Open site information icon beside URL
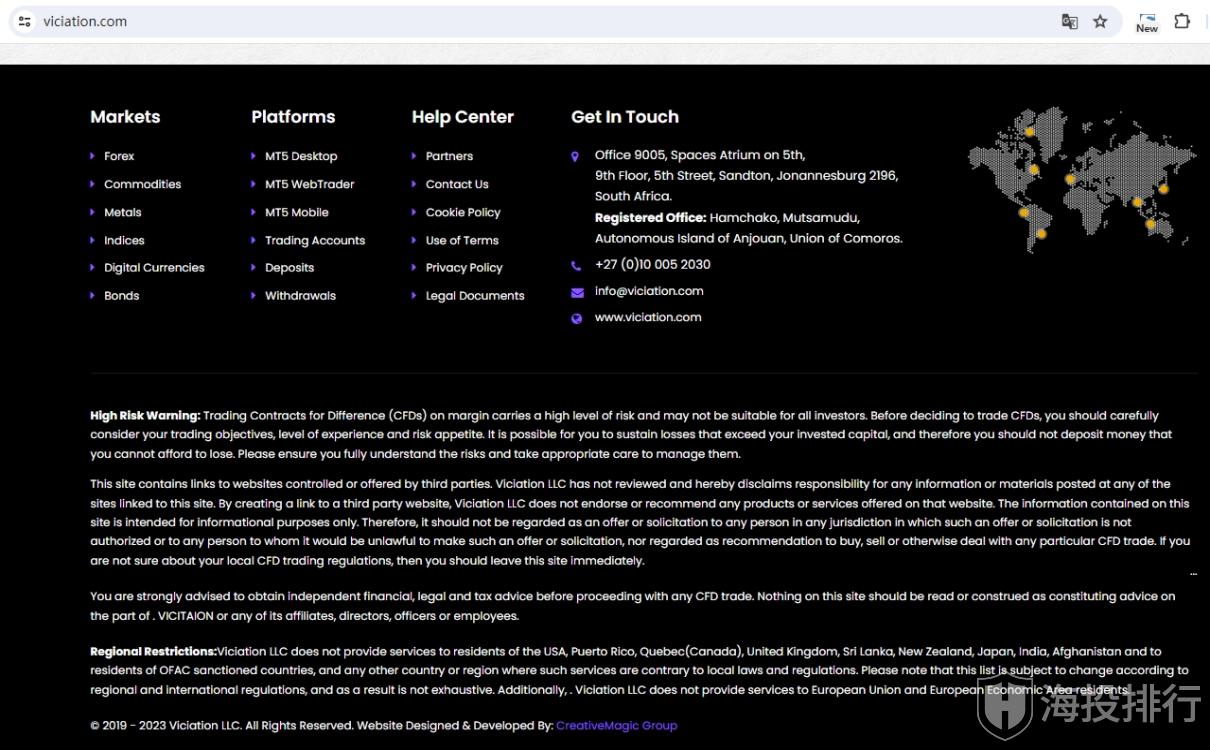Viewport: 1210px width, 750px height. tap(25, 21)
